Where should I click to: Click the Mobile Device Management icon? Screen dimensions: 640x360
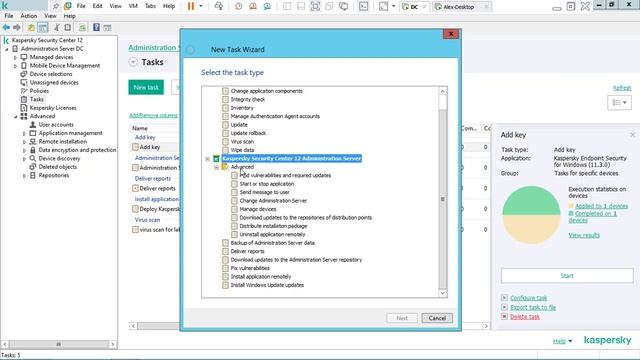click(x=24, y=65)
